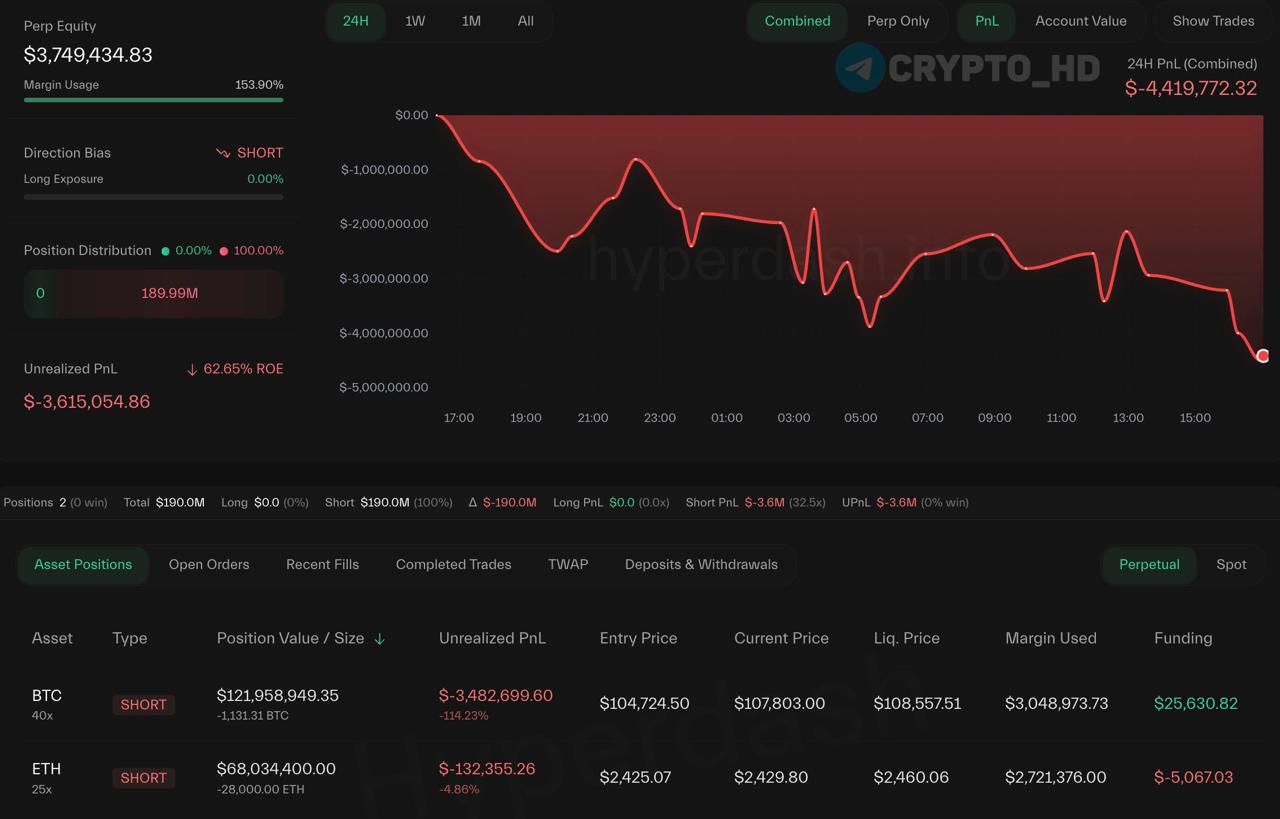
Task: Click the Margin Usage progress bar
Action: [x=153, y=100]
